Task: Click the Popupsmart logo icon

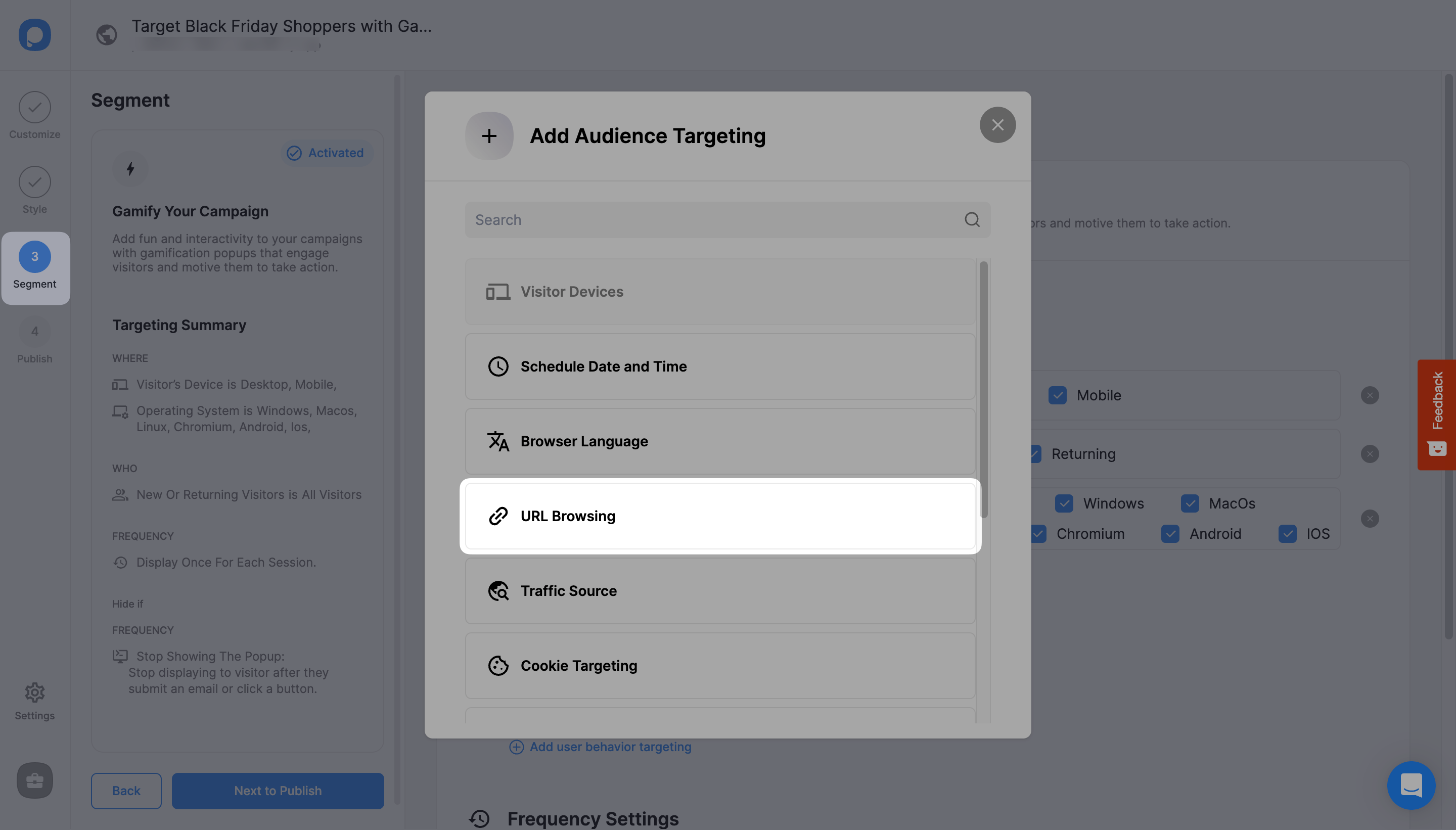Action: 35,35
